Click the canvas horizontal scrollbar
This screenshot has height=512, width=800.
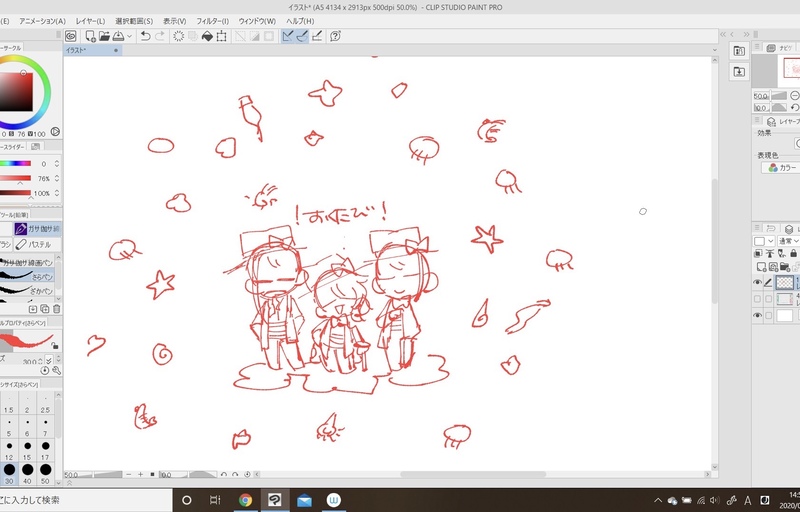coord(473,474)
